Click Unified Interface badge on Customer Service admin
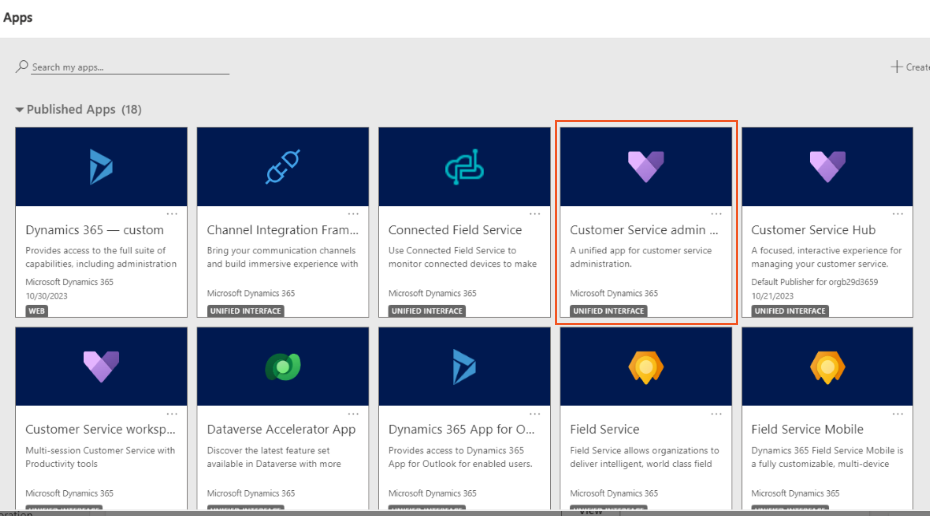This screenshot has height=516, width=930. click(609, 311)
